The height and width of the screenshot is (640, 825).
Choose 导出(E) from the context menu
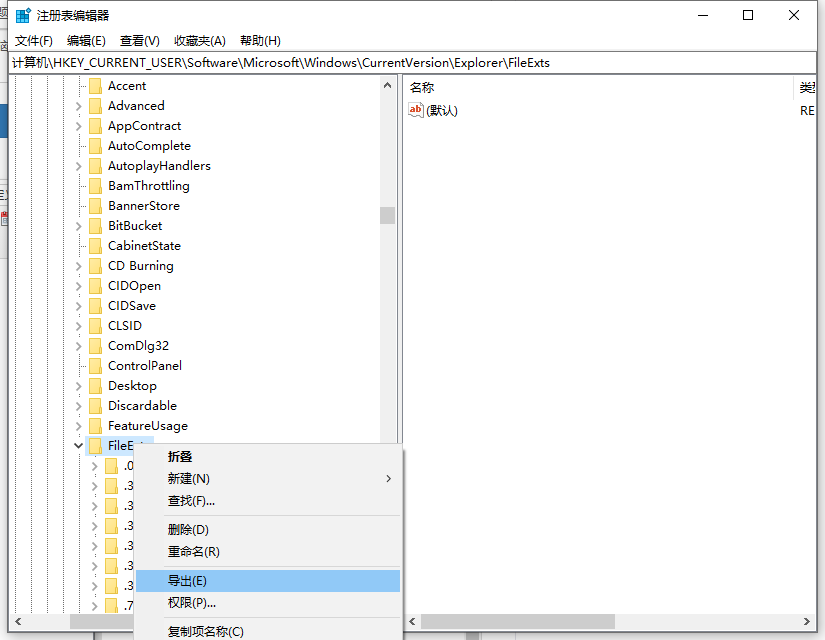coord(187,581)
